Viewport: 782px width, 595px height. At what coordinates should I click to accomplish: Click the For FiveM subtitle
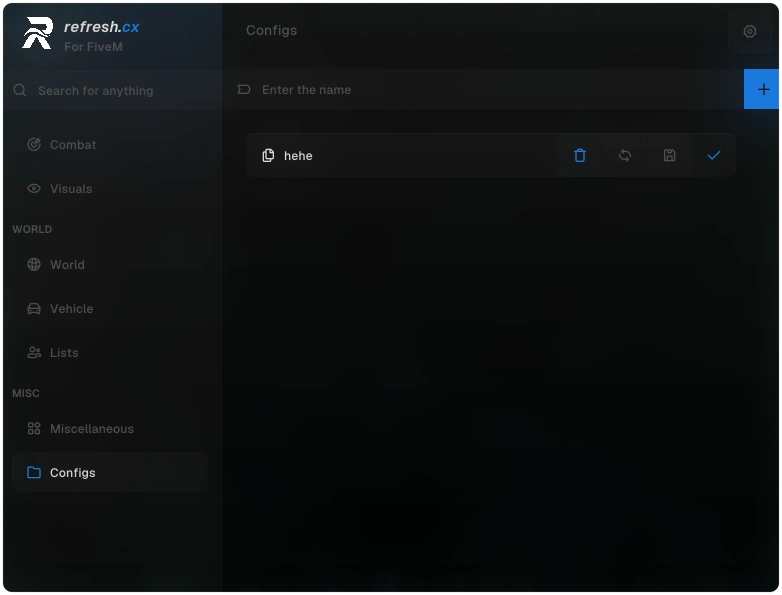pos(93,47)
